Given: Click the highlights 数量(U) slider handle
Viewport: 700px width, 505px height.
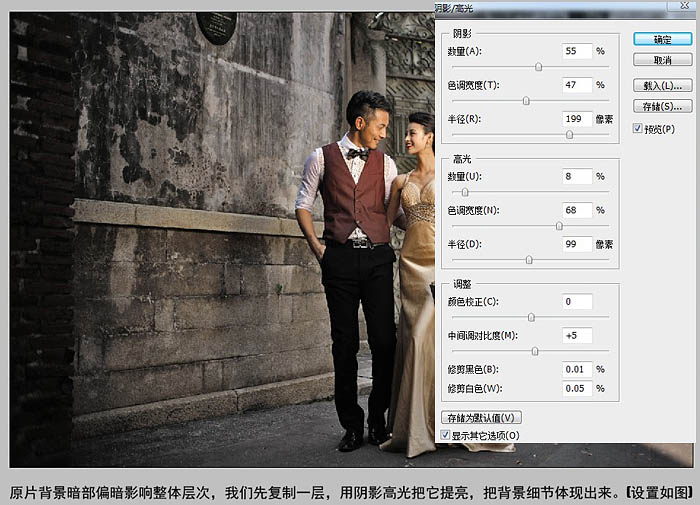Looking at the screenshot, I should [x=465, y=192].
